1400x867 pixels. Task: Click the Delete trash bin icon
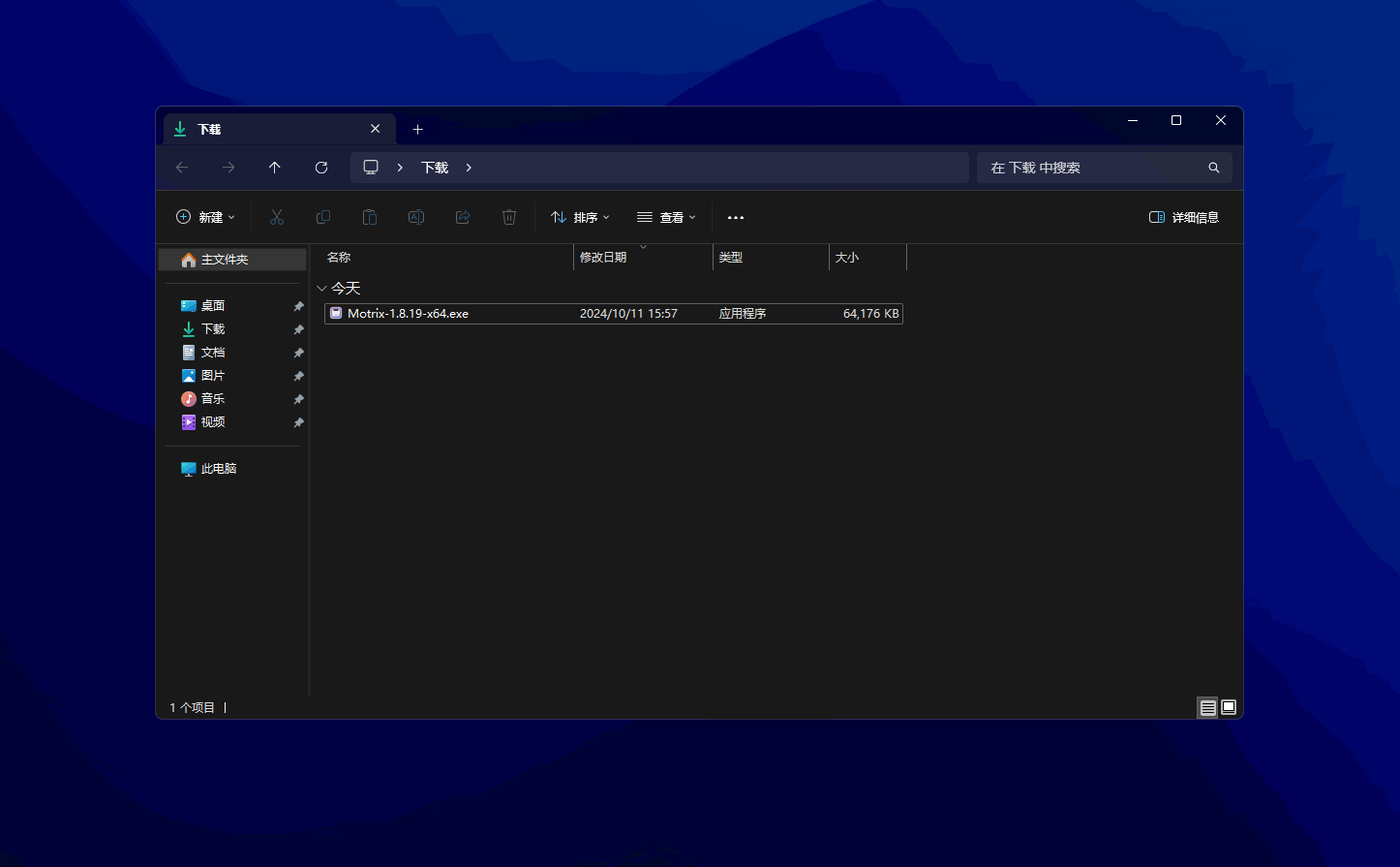click(x=509, y=217)
